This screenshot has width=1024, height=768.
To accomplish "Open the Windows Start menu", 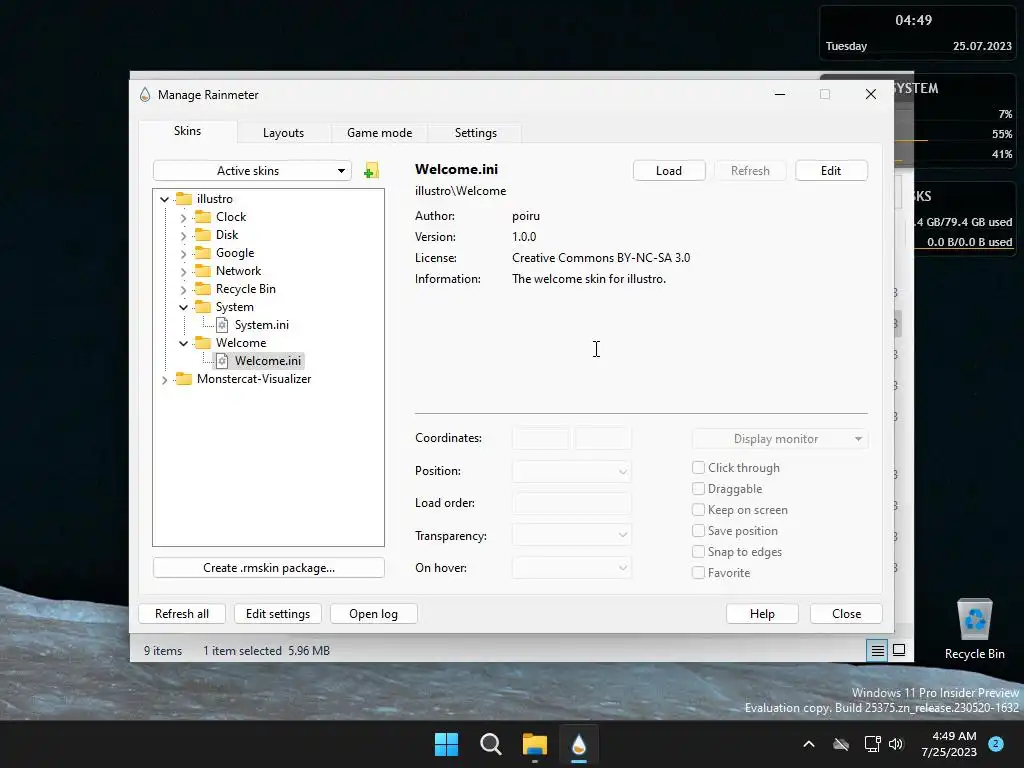I will (x=447, y=744).
